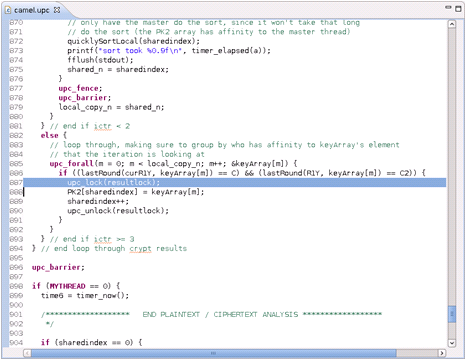
Task: Click the else keyword on line 882
Action: pos(49,135)
